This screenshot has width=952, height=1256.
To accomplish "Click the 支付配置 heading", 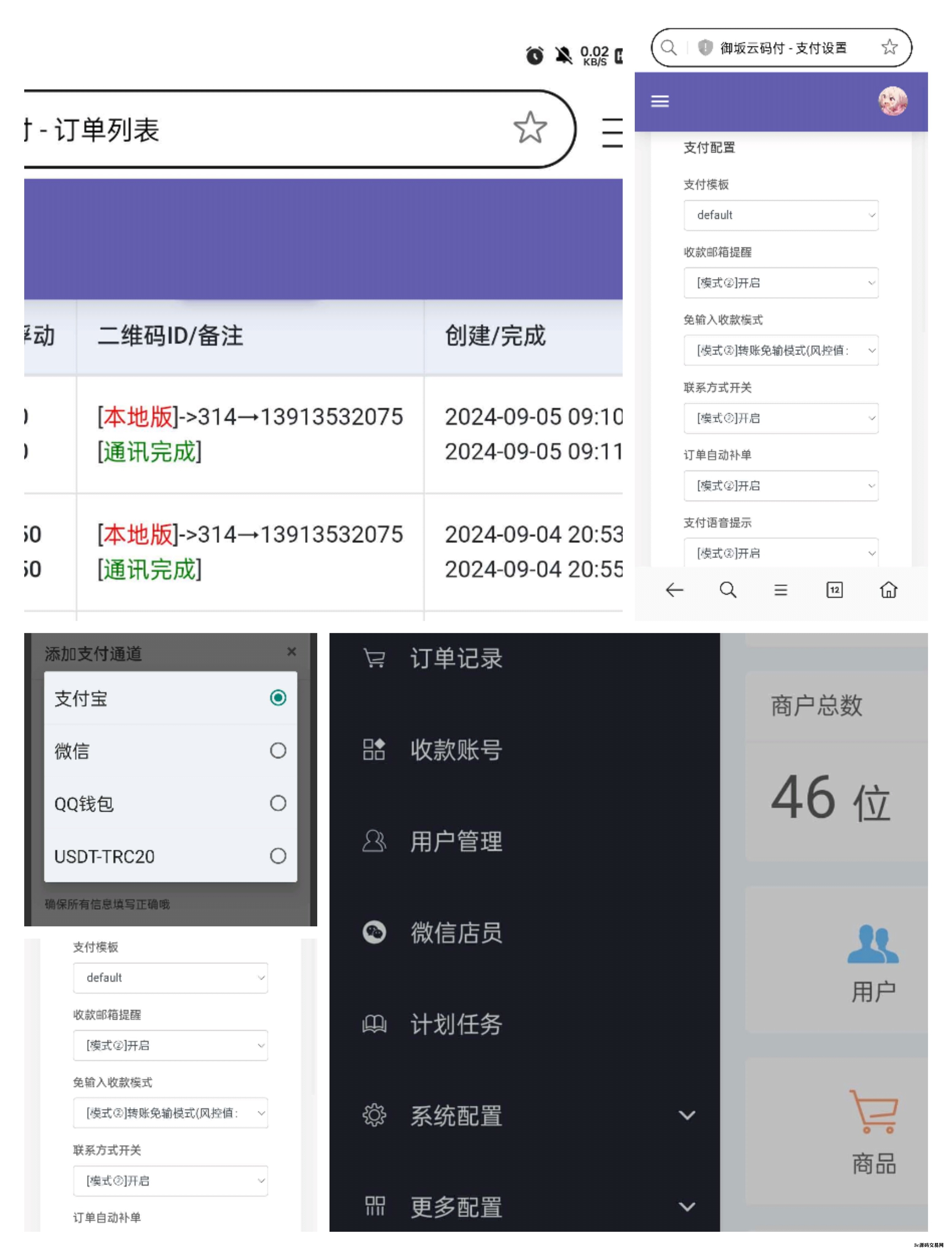I will (709, 147).
